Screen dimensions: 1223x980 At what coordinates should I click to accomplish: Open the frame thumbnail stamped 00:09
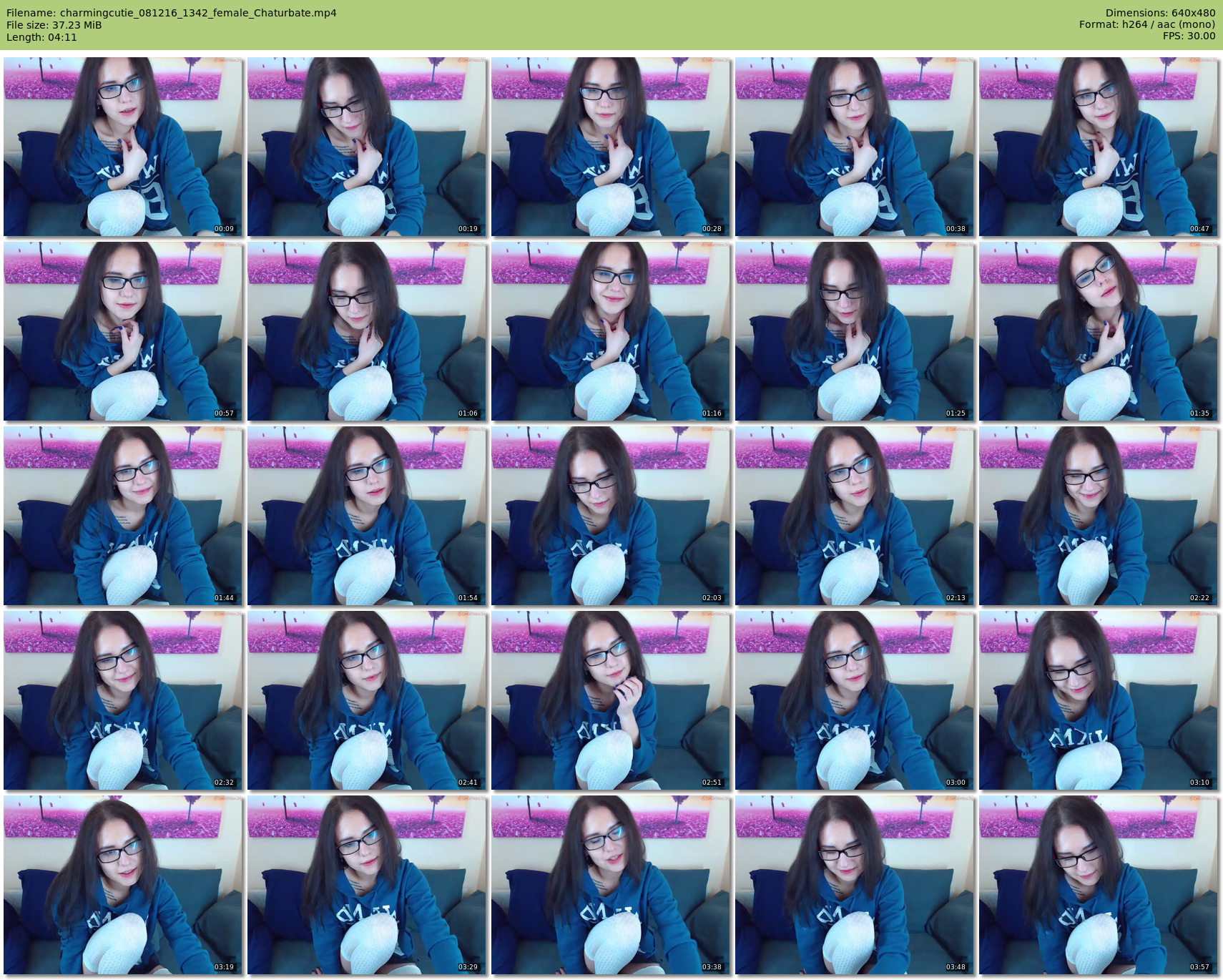pyautogui.click(x=123, y=147)
